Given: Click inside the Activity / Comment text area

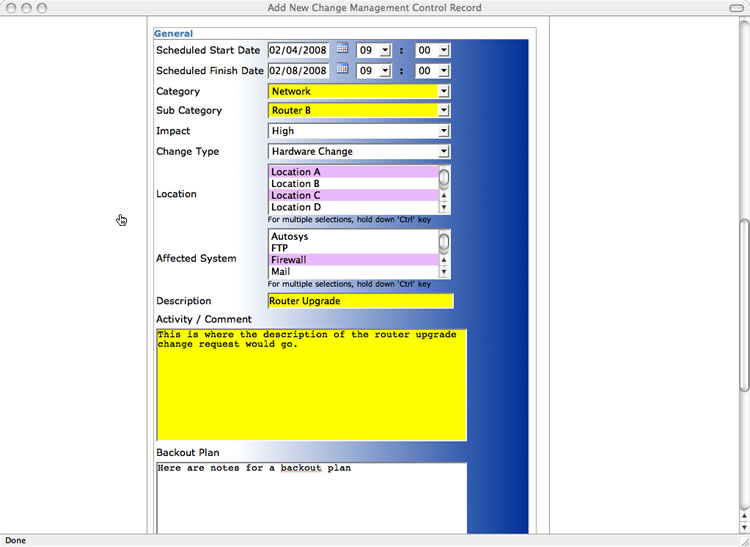Looking at the screenshot, I should 311,385.
